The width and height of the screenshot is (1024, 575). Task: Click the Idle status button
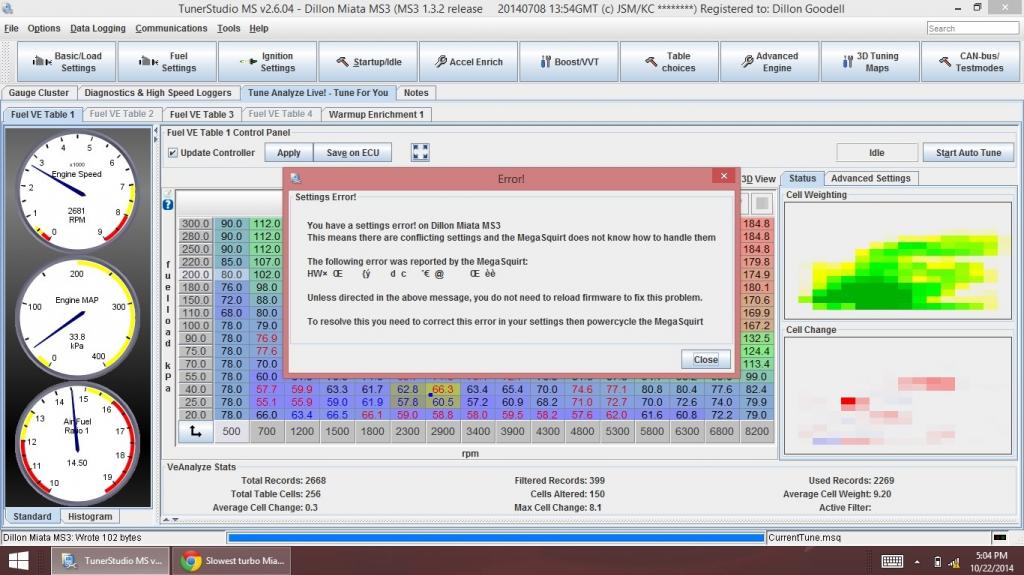point(876,152)
